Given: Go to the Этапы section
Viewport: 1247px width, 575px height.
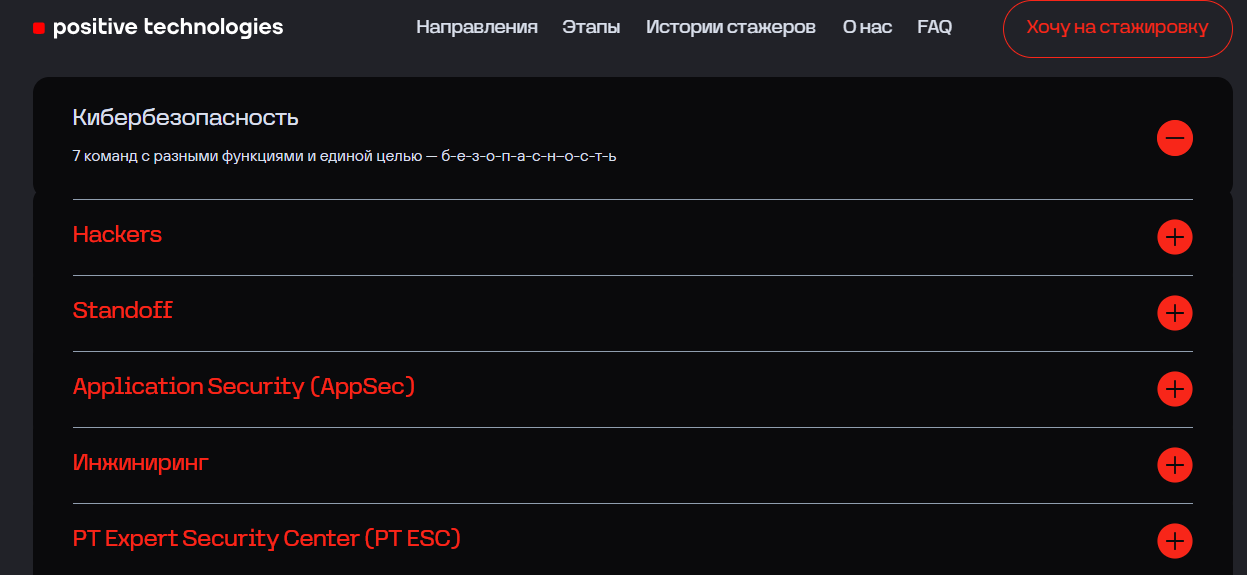Looking at the screenshot, I should click(x=591, y=27).
